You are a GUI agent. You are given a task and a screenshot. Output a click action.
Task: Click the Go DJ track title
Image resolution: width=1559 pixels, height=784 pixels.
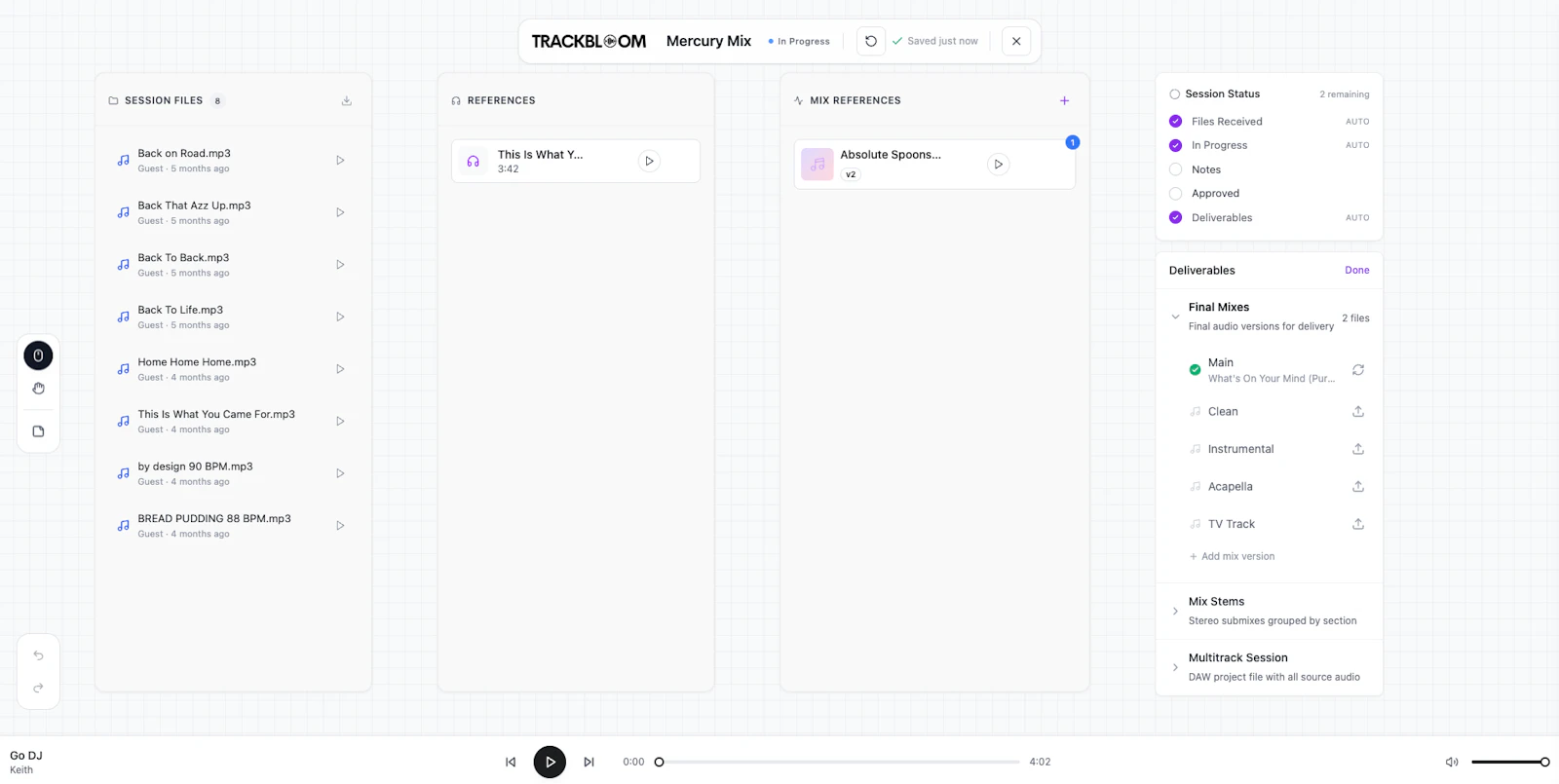tap(26, 756)
